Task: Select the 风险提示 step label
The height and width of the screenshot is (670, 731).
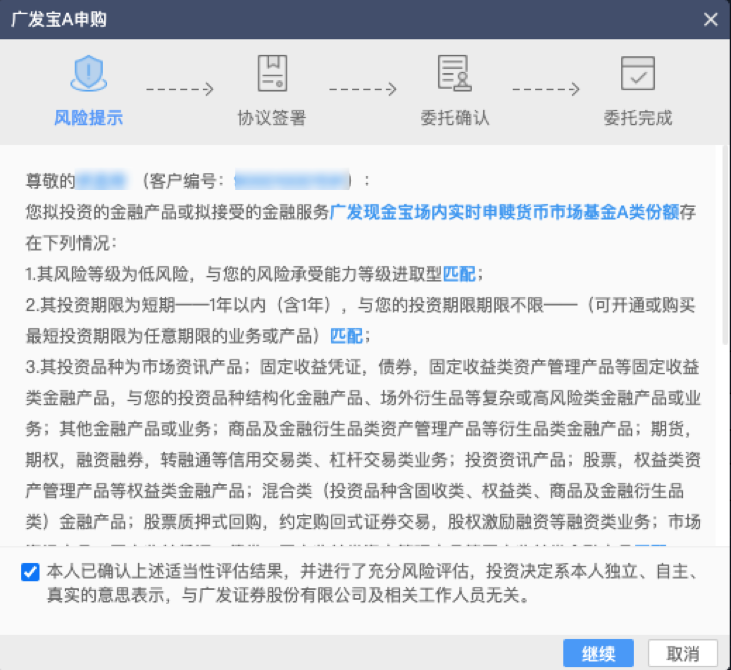Action: click(x=88, y=118)
